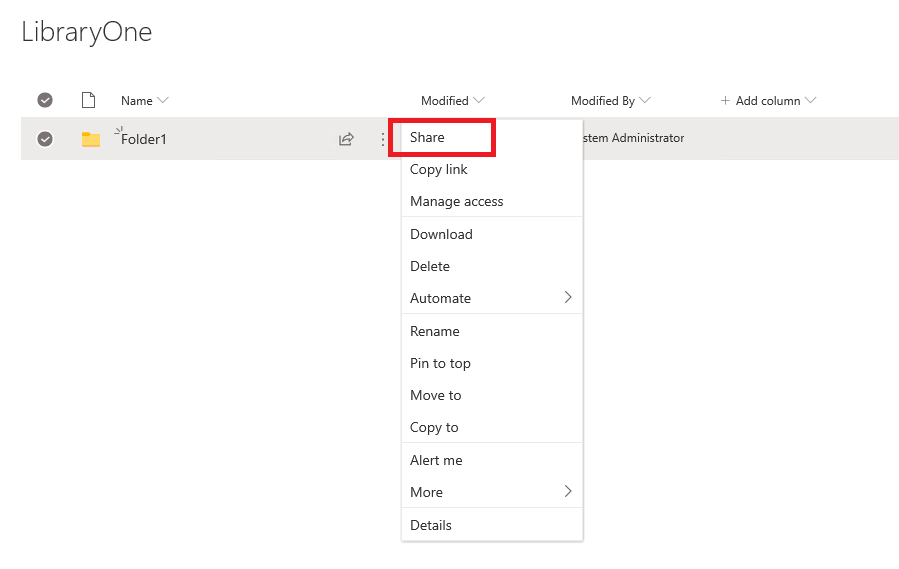Expand the More submenu arrow
This screenshot has height=569, width=899.
click(568, 491)
